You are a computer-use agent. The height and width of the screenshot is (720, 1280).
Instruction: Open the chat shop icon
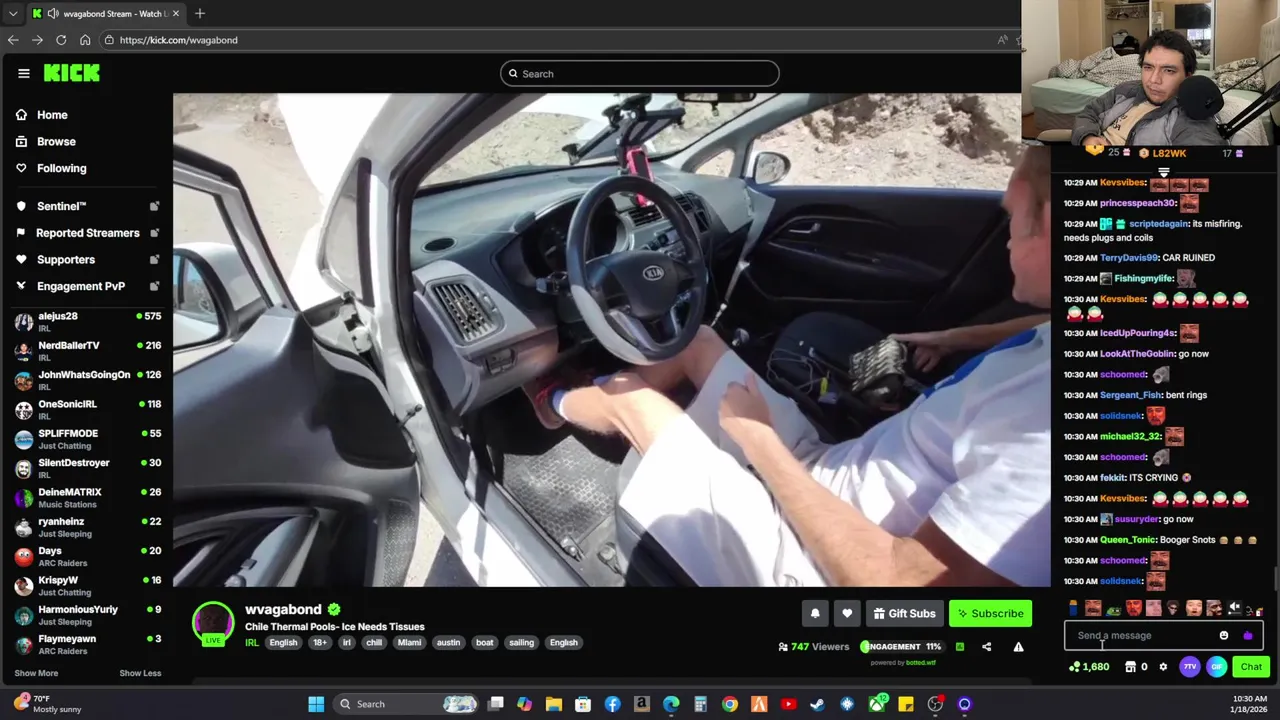point(1130,667)
